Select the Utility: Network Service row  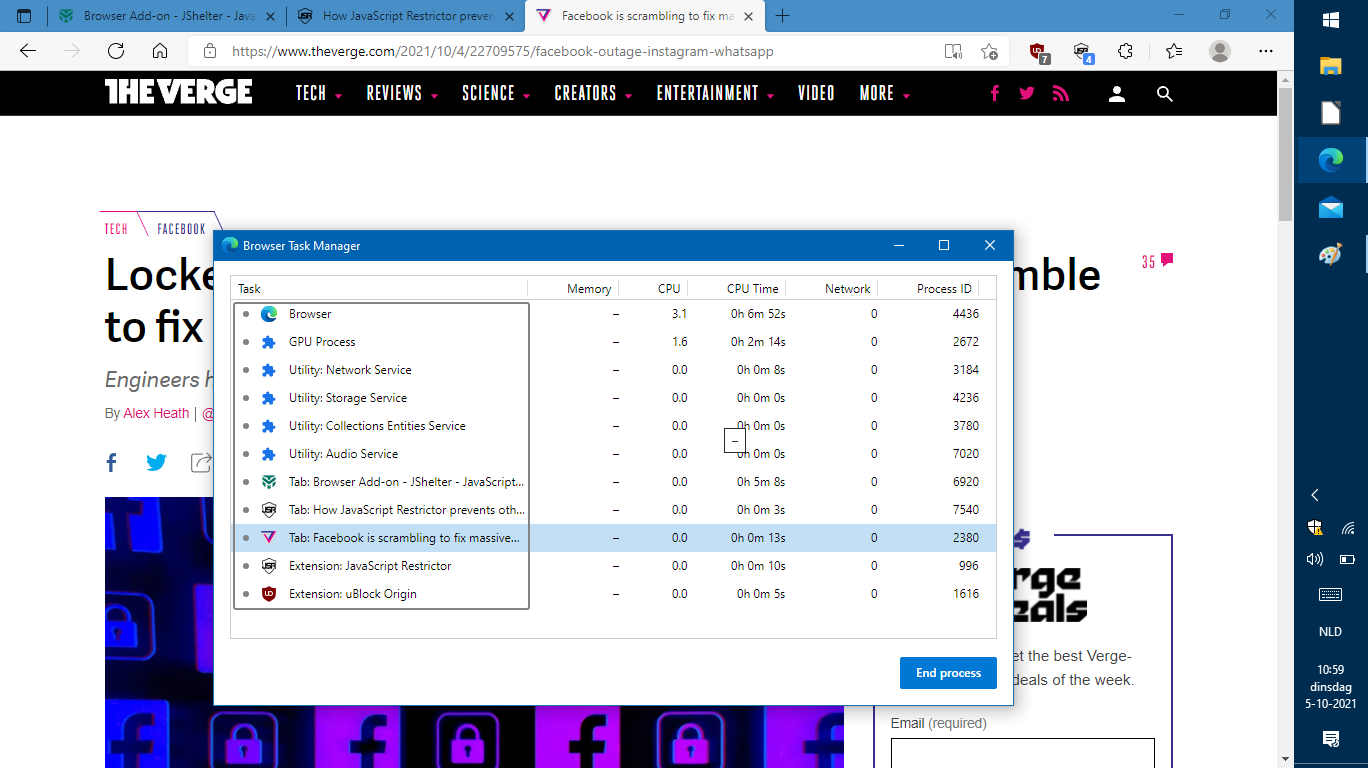click(613, 370)
